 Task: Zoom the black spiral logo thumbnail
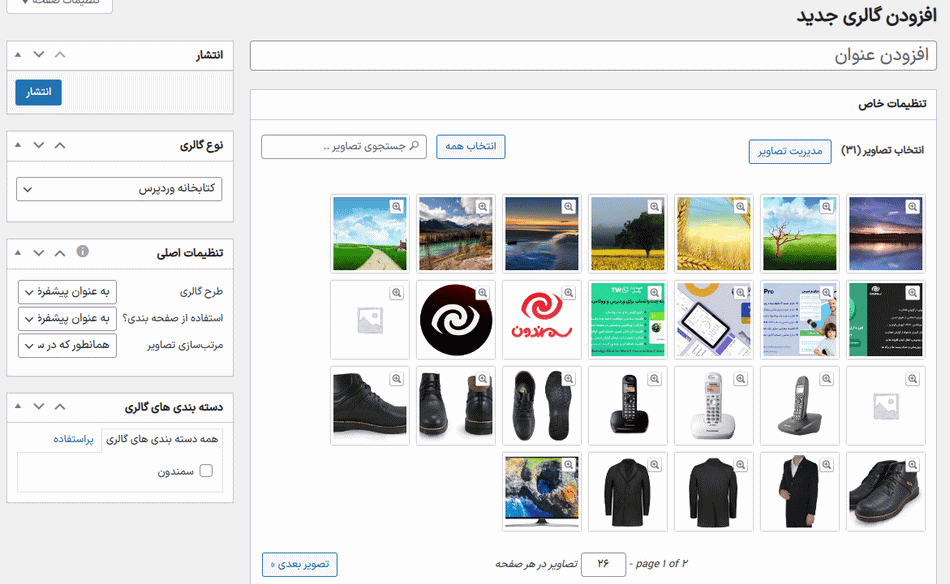[x=482, y=293]
